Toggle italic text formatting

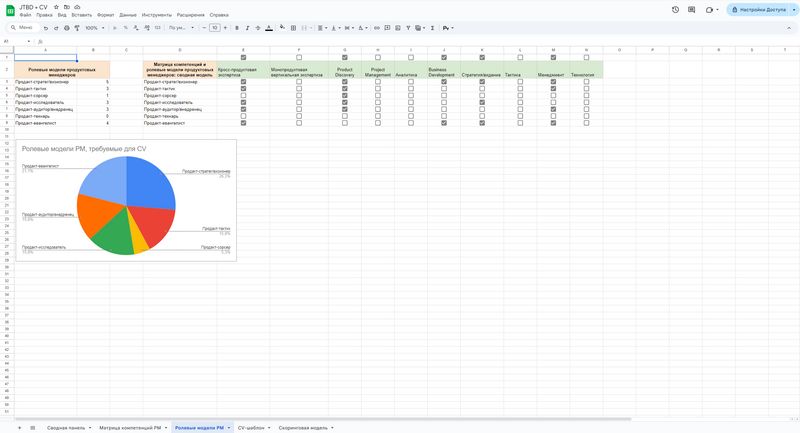tap(245, 28)
